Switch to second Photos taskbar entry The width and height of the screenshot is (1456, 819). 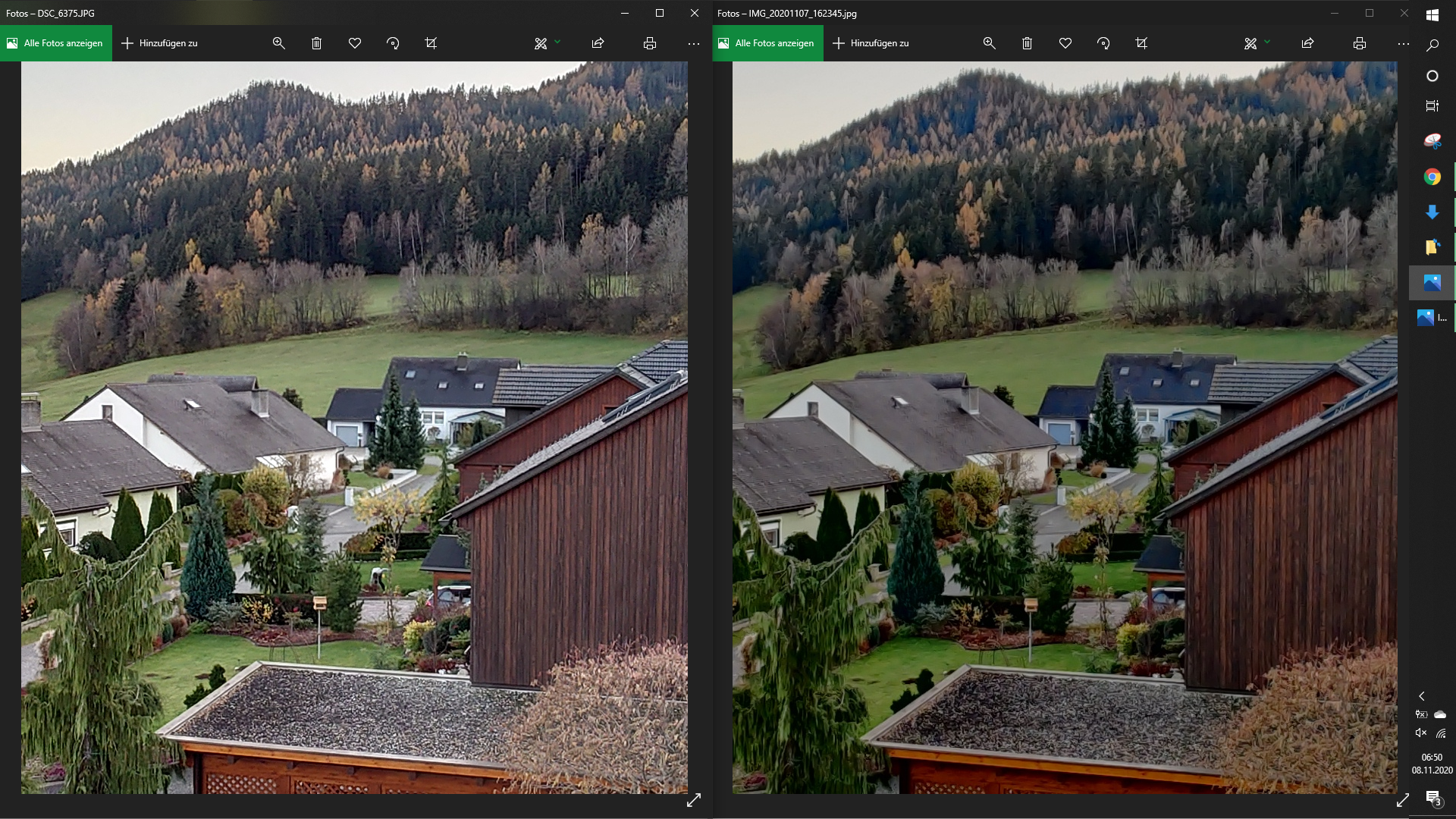pos(1432,318)
